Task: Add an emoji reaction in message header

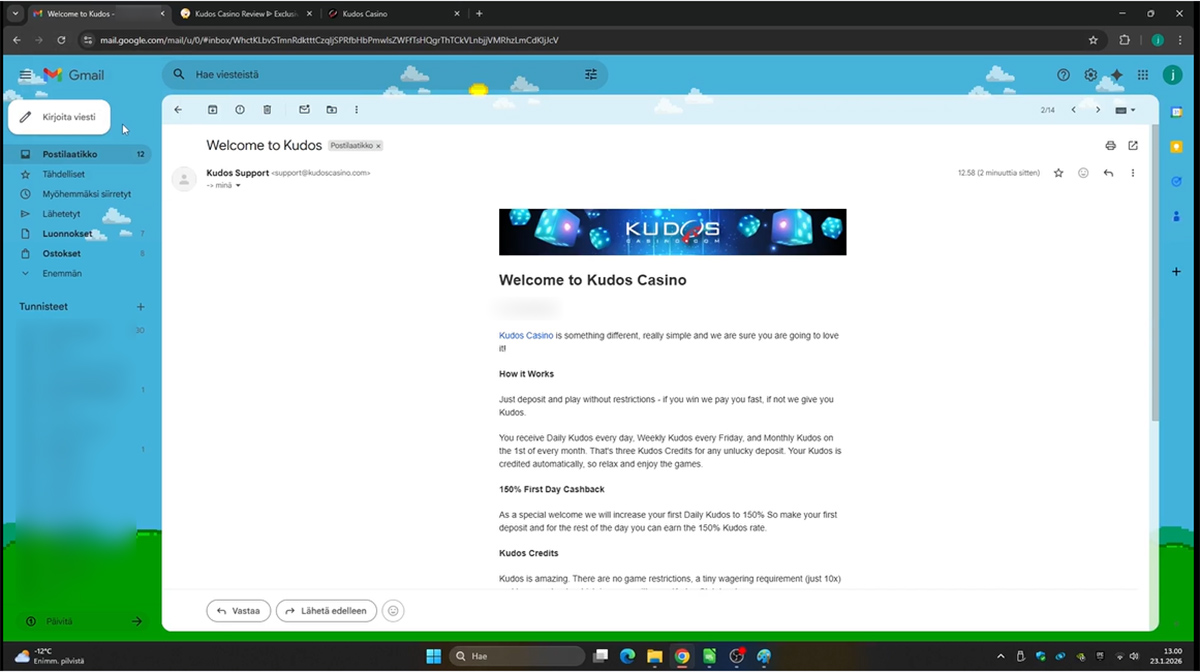Action: pos(1083,173)
